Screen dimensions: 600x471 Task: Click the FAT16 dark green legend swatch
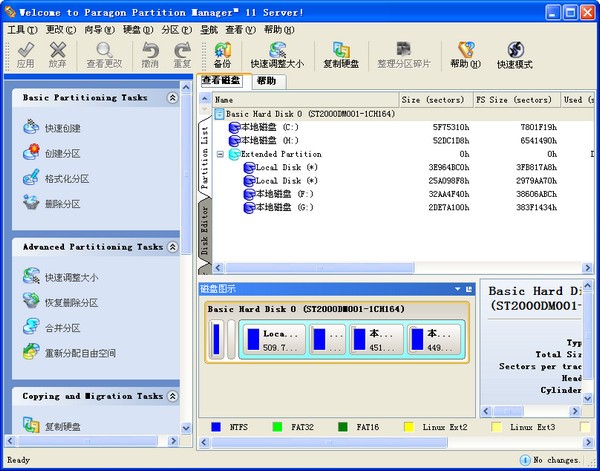pos(343,427)
